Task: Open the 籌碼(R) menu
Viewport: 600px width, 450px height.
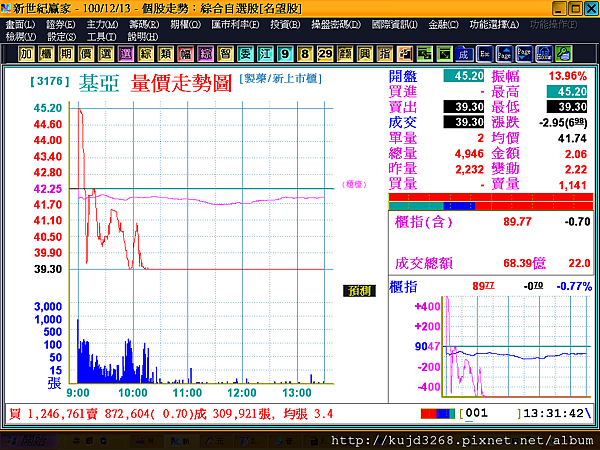Action: (144, 25)
